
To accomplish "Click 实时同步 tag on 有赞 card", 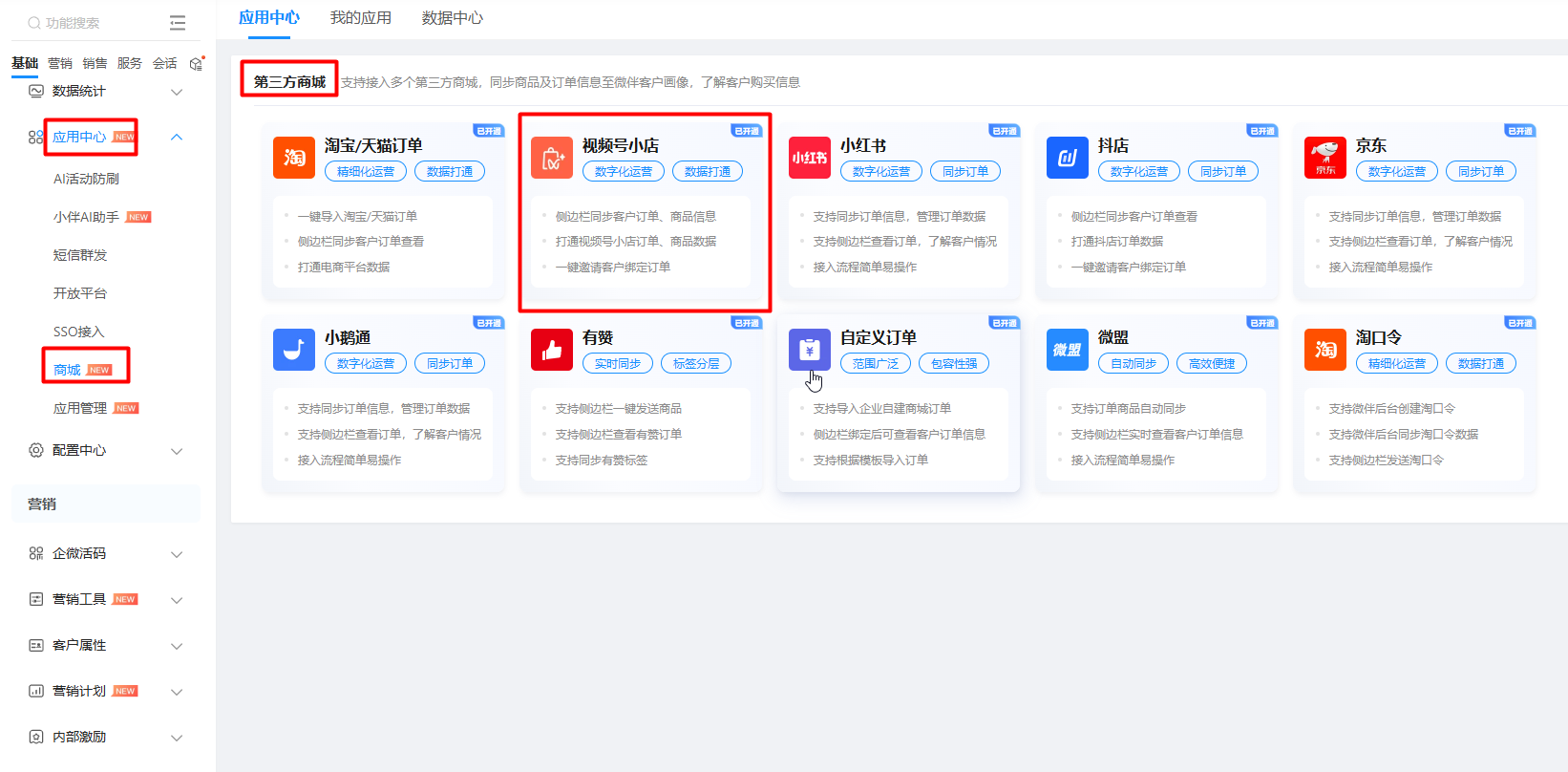I will [618, 363].
